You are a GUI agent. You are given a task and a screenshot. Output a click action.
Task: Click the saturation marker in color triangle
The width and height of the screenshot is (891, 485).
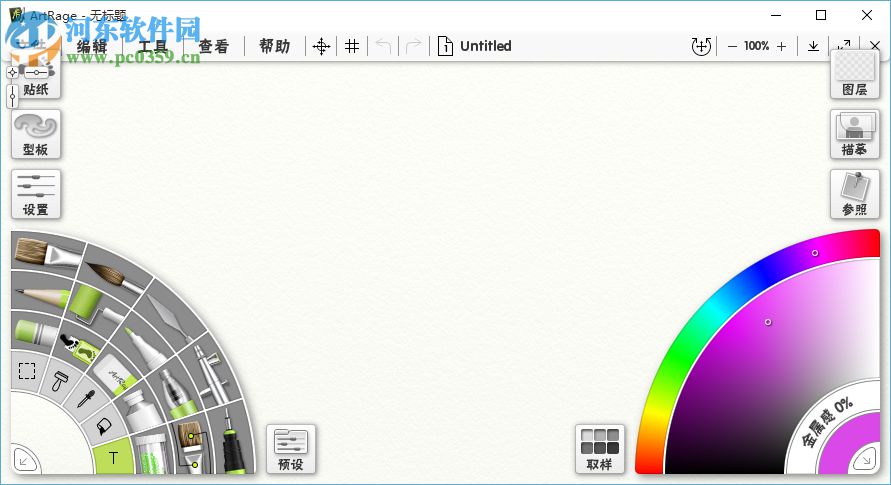point(768,322)
